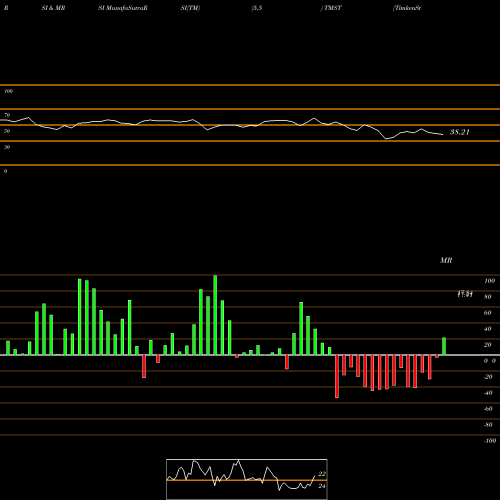Click the 'TMST' ticker text

pyautogui.click(x=333, y=8)
